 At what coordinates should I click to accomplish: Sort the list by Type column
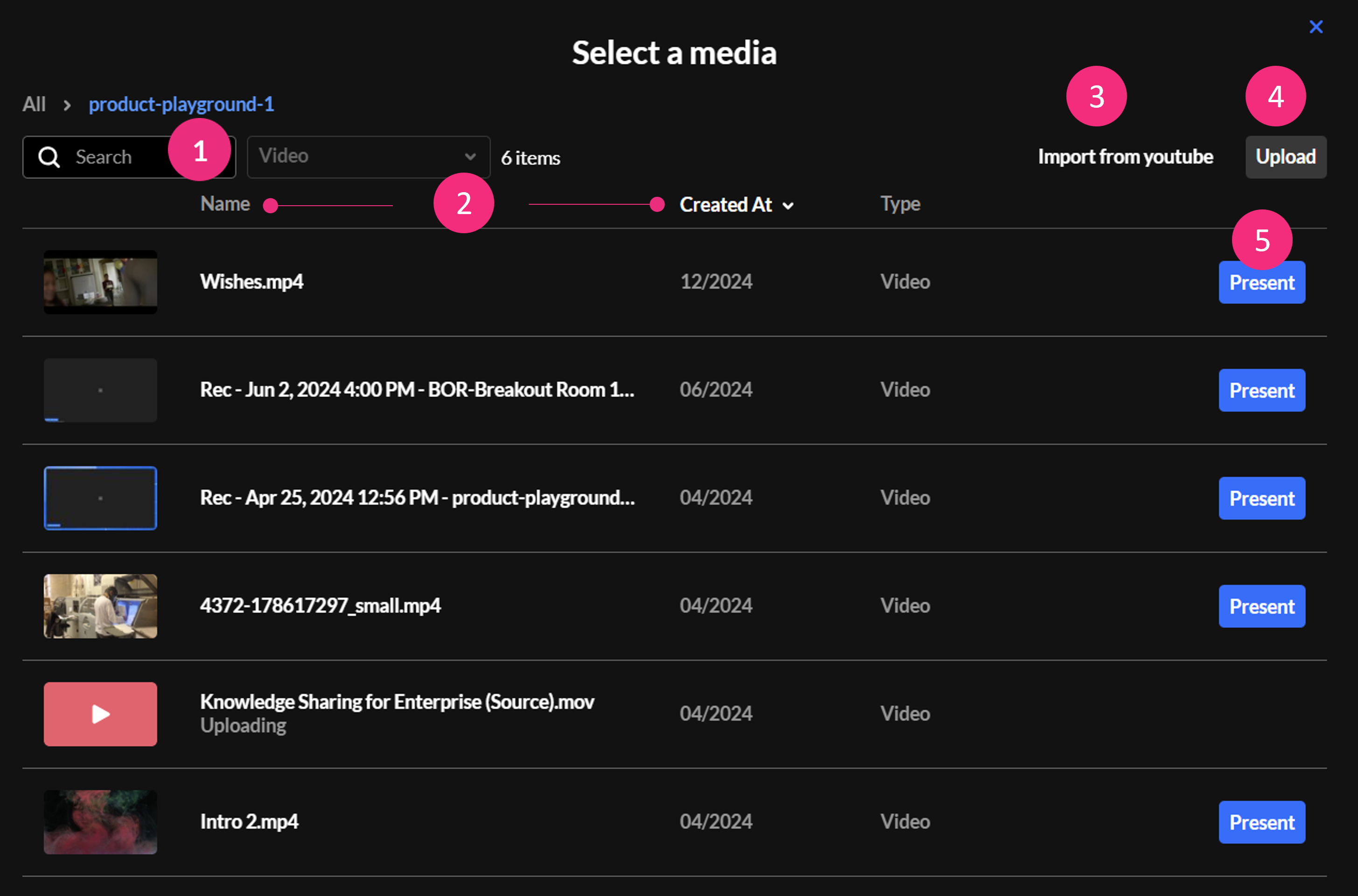(x=900, y=204)
